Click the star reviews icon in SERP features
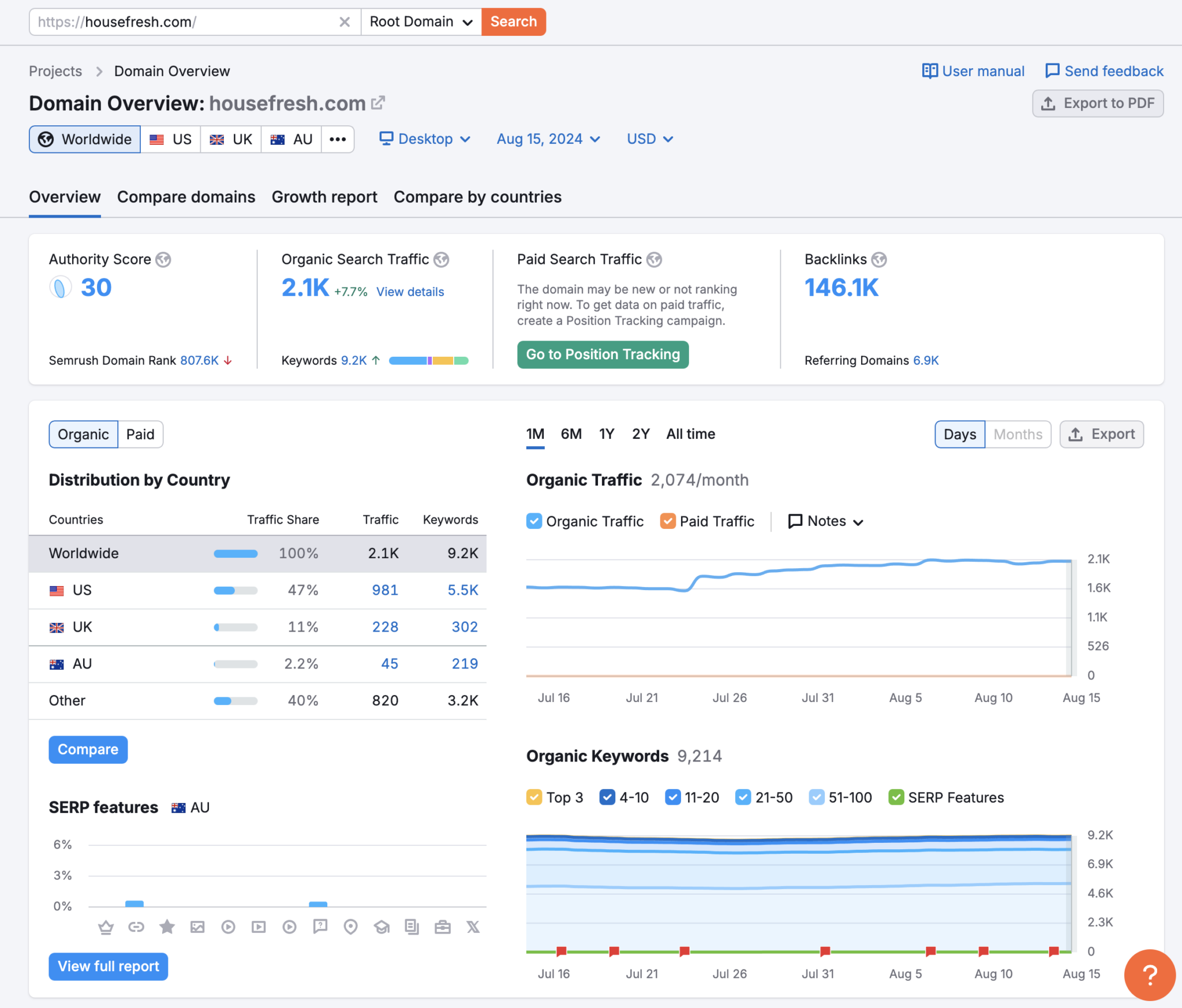Viewport: 1182px width, 1008px height. (x=167, y=927)
